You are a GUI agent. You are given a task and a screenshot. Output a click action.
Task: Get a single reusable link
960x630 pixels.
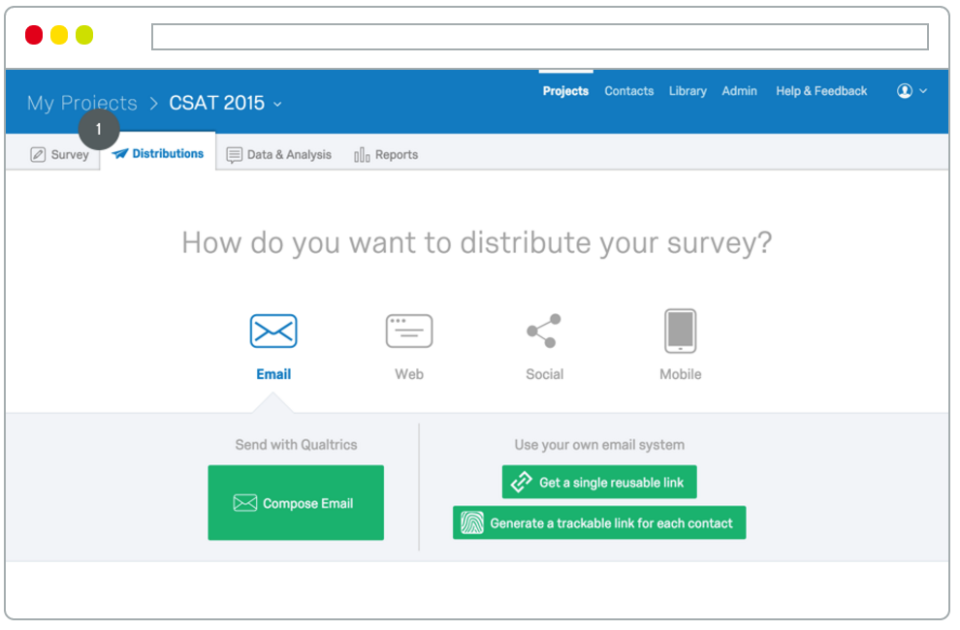(599, 482)
